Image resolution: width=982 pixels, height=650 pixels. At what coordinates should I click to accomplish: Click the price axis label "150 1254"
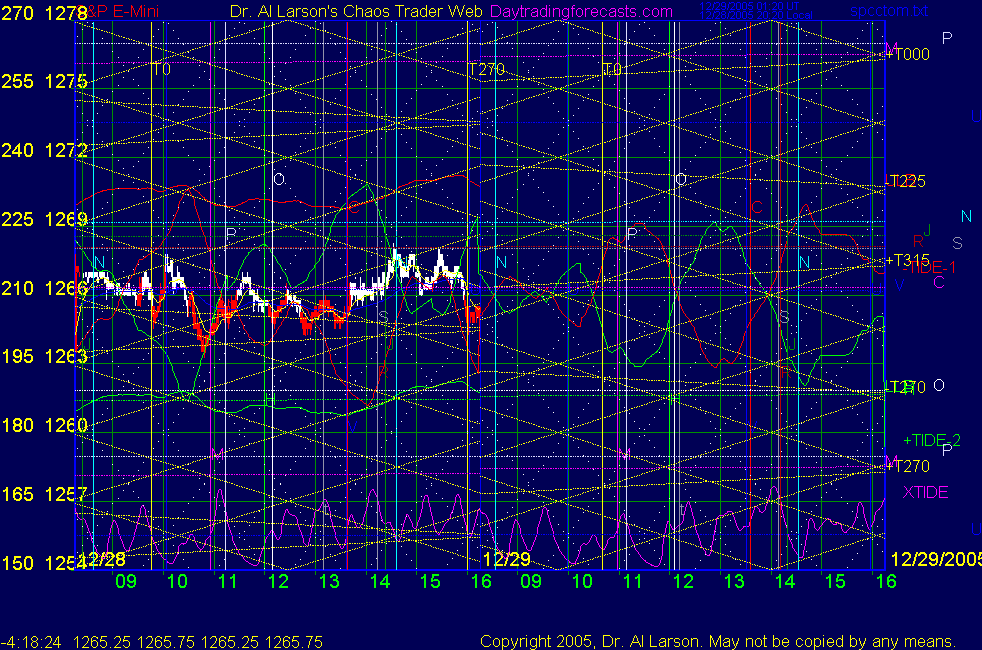click(44, 563)
